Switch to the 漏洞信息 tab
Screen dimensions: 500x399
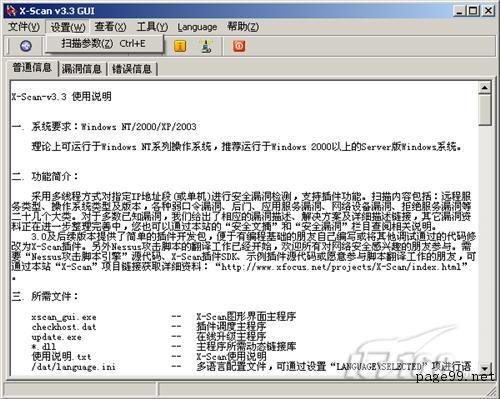pyautogui.click(x=82, y=69)
